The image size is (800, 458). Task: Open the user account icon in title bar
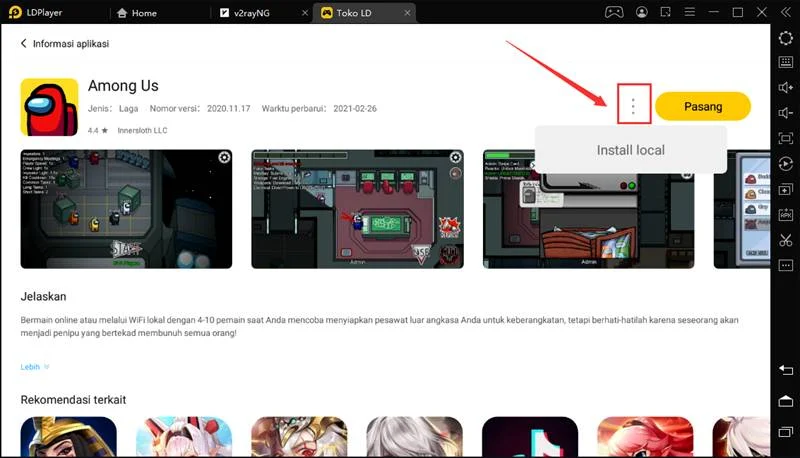pyautogui.click(x=642, y=12)
